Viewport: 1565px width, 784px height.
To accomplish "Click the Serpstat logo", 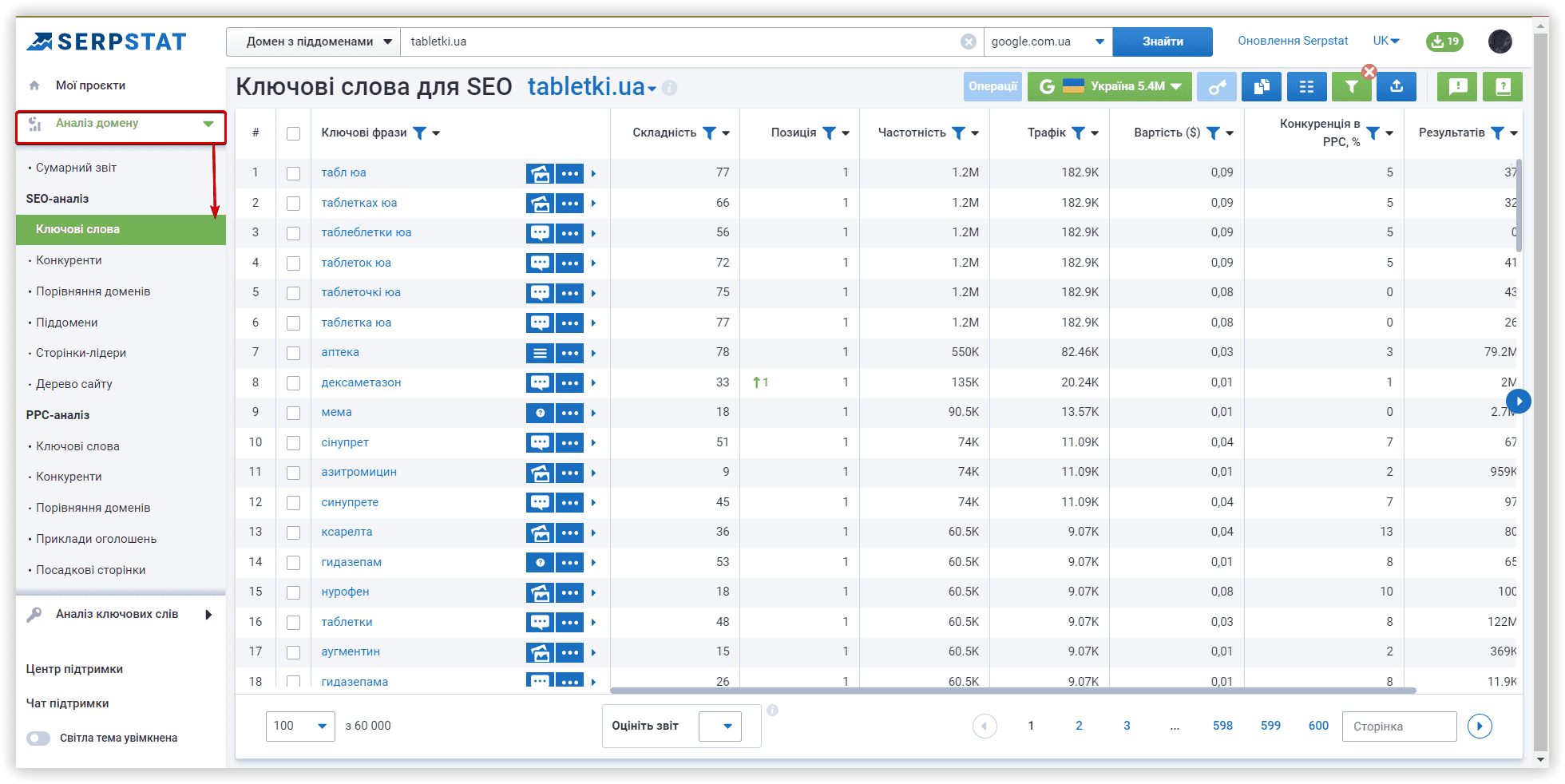I will [x=106, y=42].
